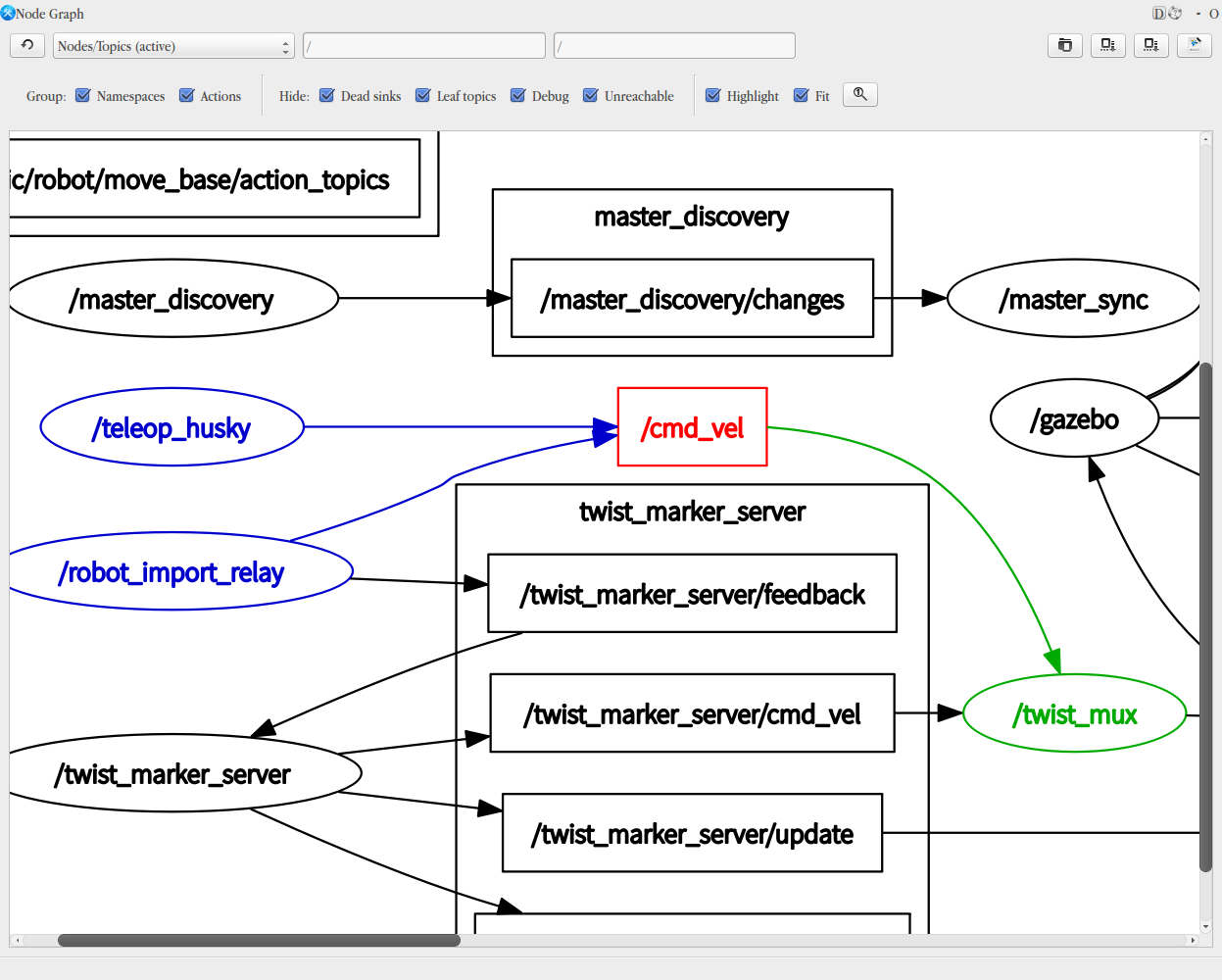Save the graph as an image
The image size is (1222, 980).
1194,46
